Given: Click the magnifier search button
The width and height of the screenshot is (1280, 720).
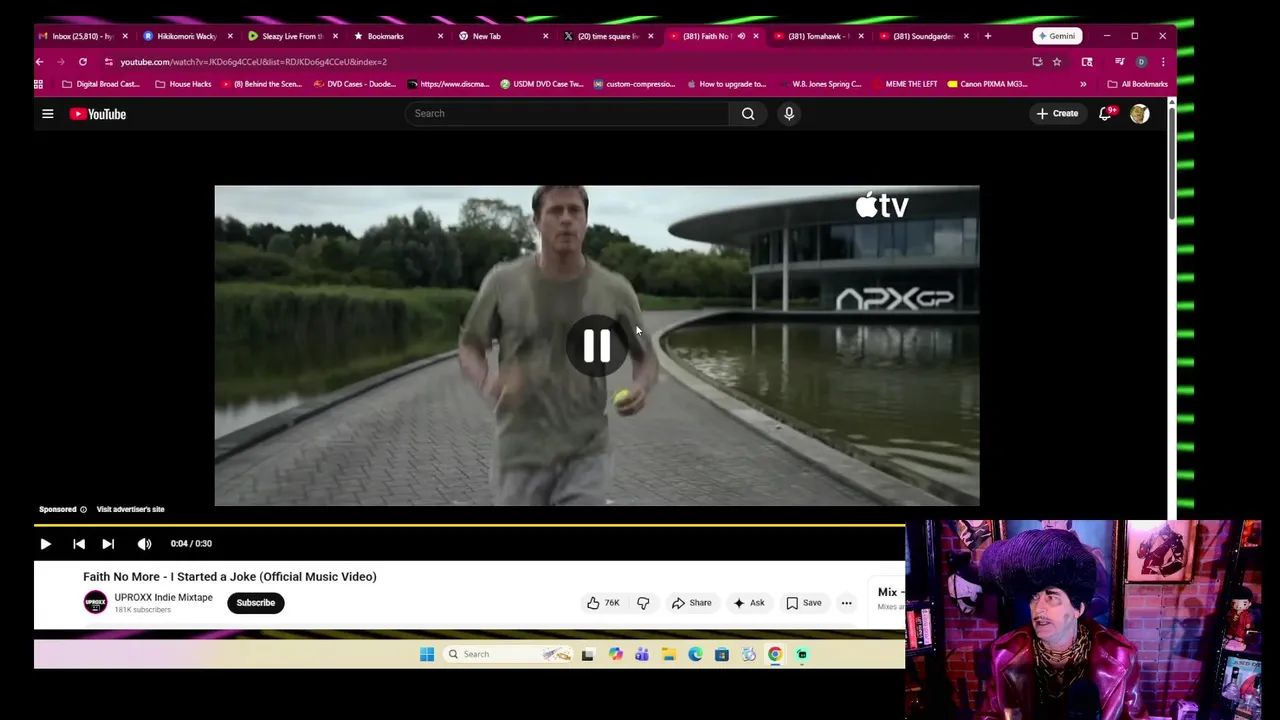Looking at the screenshot, I should click(748, 113).
